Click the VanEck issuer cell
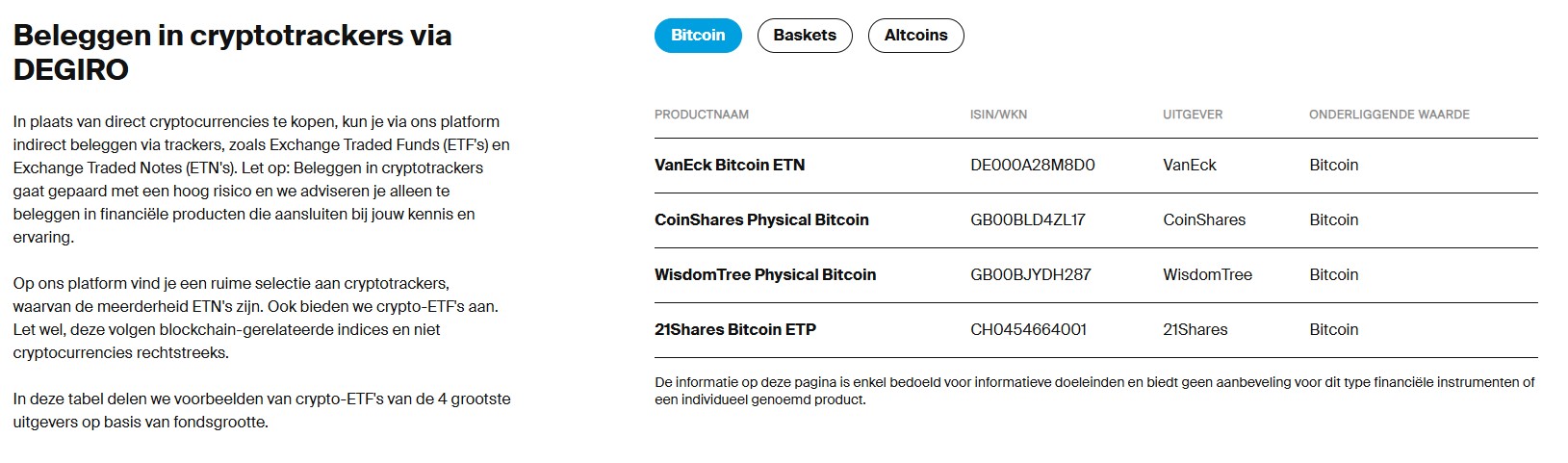This screenshot has height=463, width=1568. 1190,165
